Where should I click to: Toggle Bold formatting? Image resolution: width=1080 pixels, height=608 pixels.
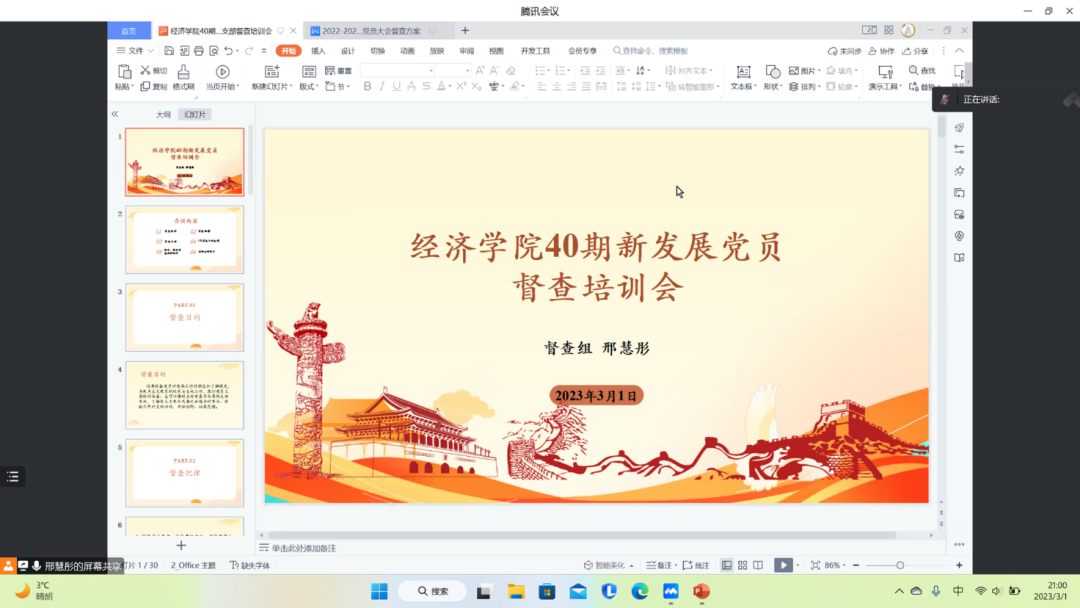[367, 87]
